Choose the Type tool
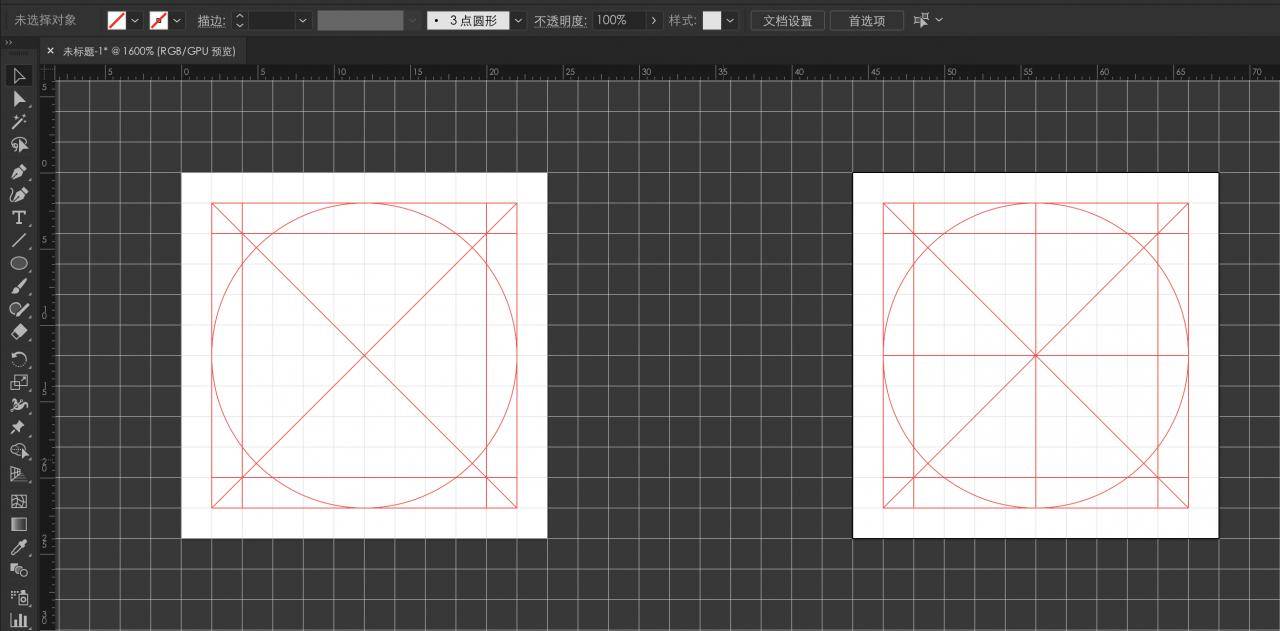The height and width of the screenshot is (631, 1280). point(18,218)
